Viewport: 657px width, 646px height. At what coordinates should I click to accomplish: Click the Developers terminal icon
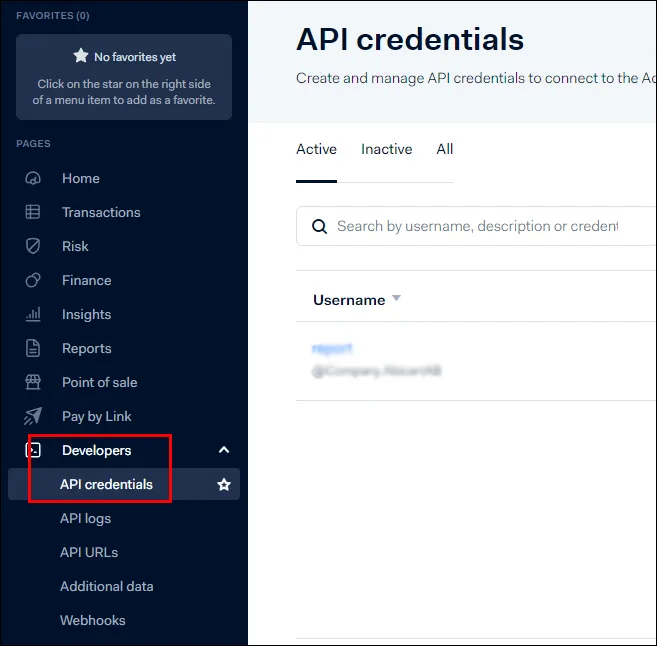(x=33, y=450)
